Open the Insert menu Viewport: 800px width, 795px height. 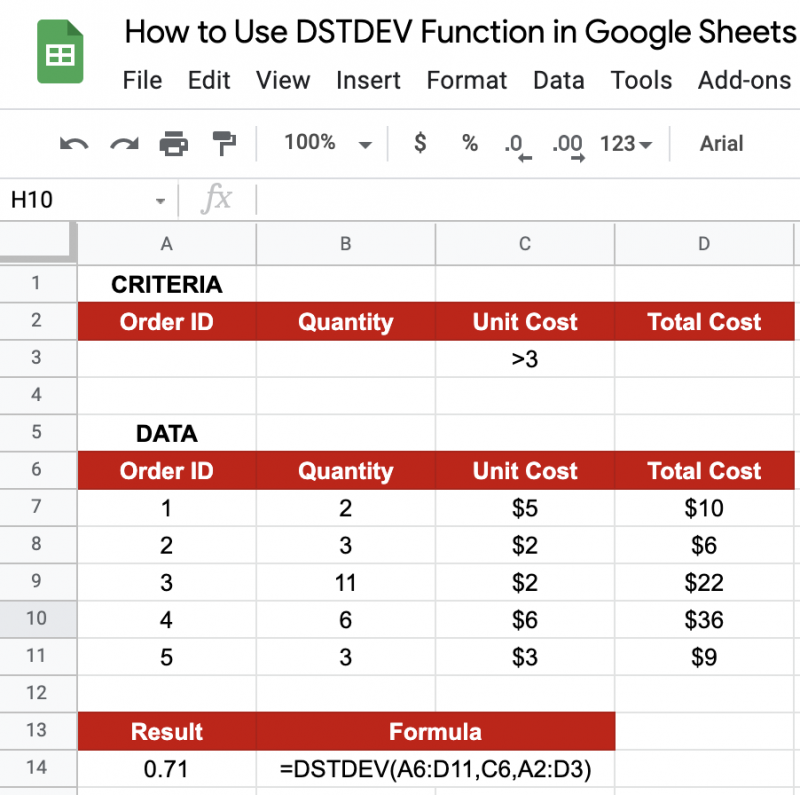coord(368,80)
